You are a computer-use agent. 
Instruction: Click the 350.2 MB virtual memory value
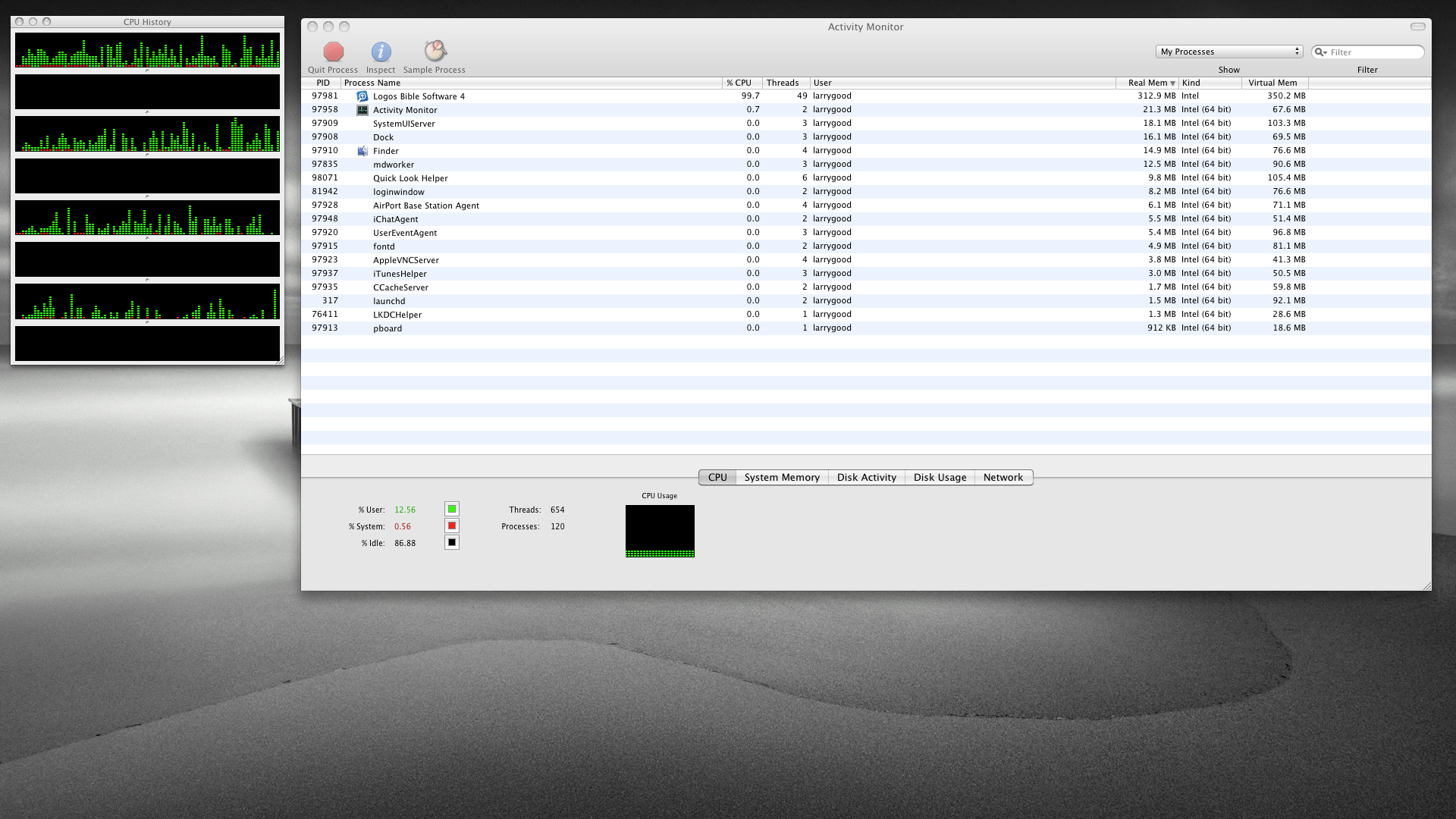pyautogui.click(x=1286, y=96)
